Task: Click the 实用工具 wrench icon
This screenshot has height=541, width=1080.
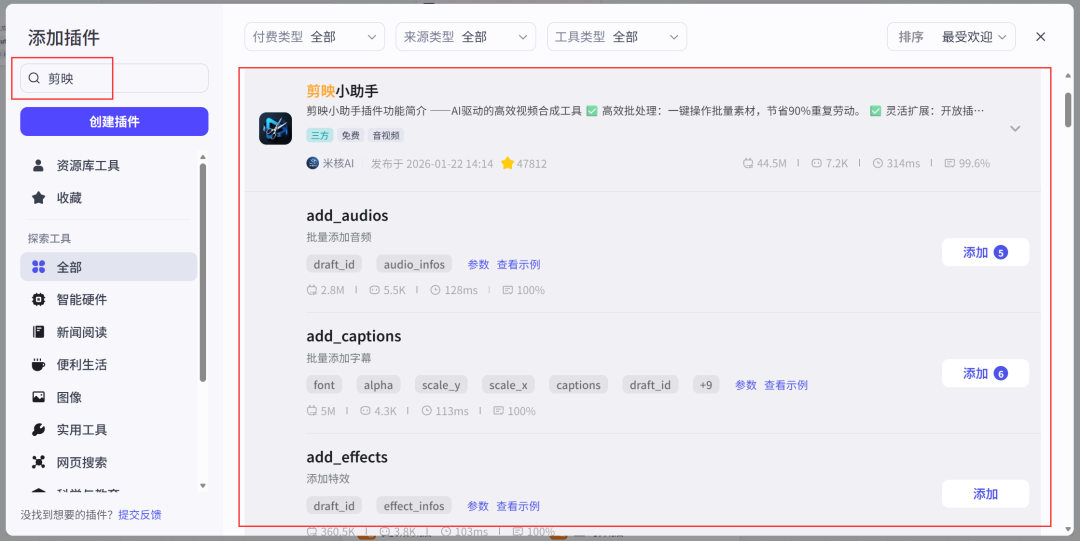Action: (x=38, y=430)
